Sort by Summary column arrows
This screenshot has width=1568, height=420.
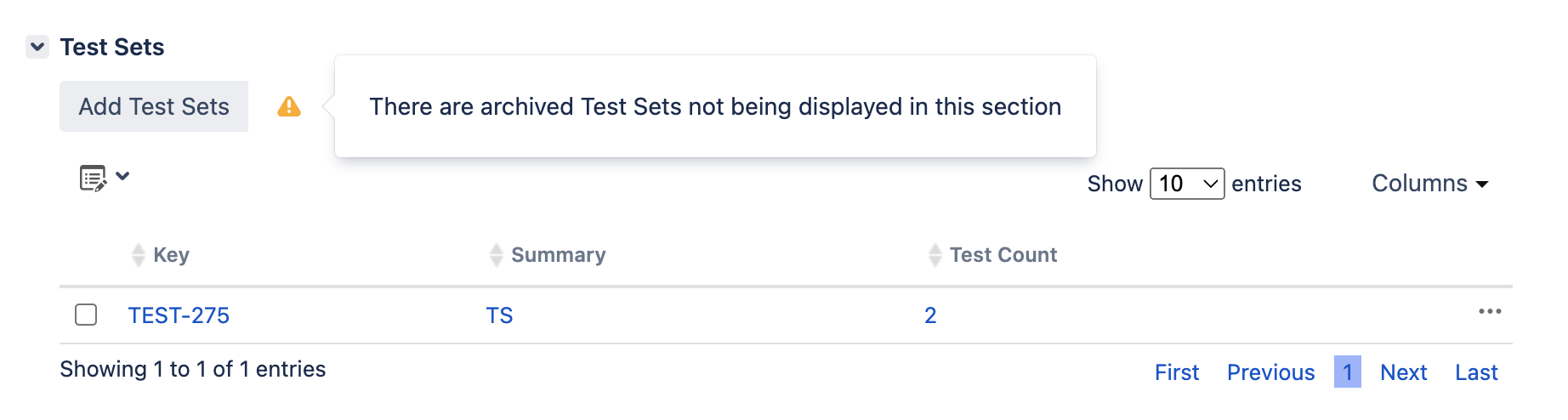(497, 255)
